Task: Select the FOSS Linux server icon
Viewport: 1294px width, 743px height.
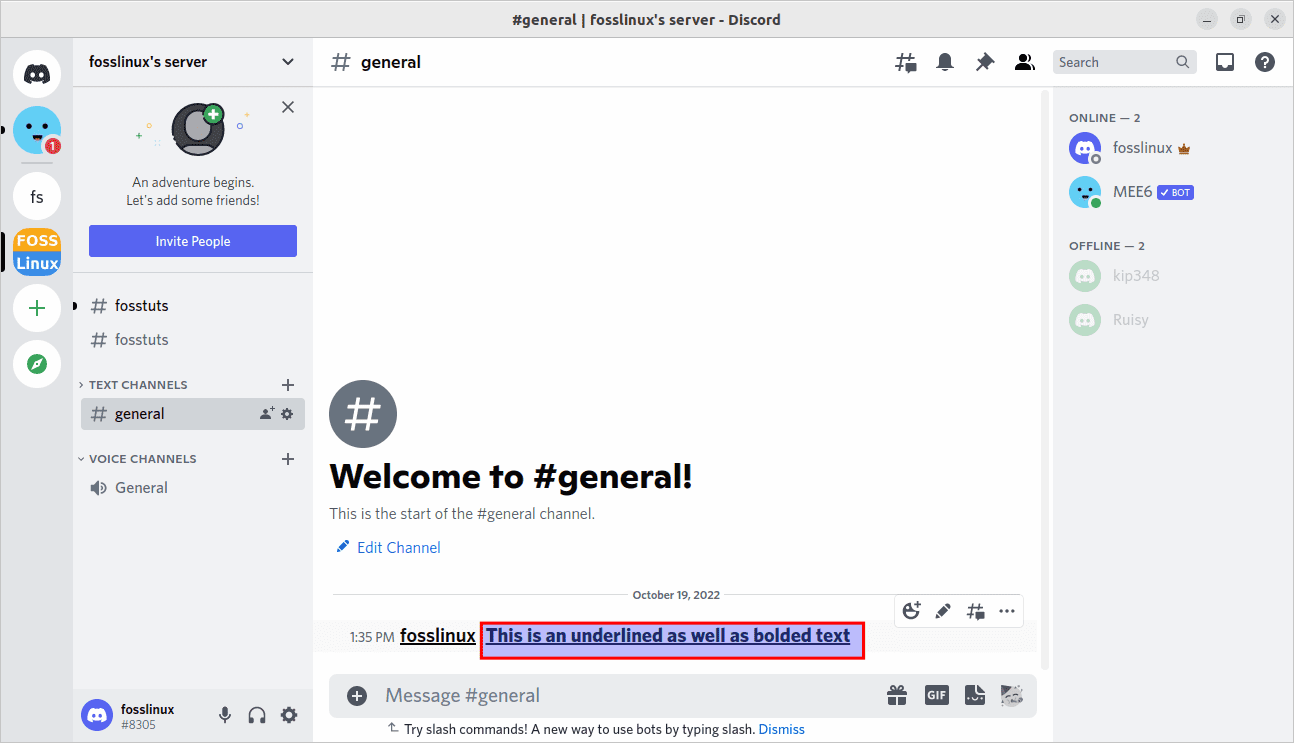Action: (37, 252)
